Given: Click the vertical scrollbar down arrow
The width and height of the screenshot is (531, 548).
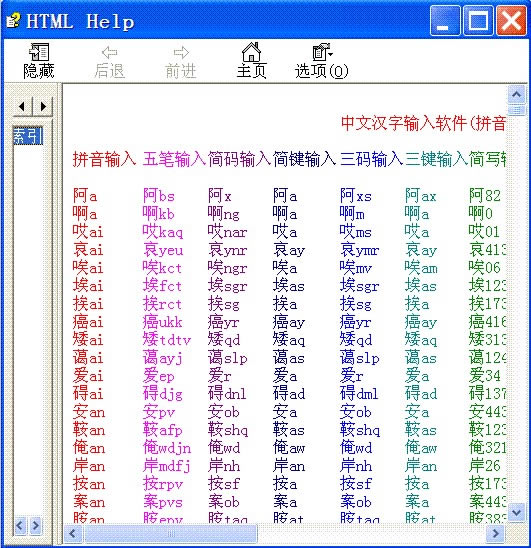Looking at the screenshot, I should pyautogui.click(x=517, y=512).
